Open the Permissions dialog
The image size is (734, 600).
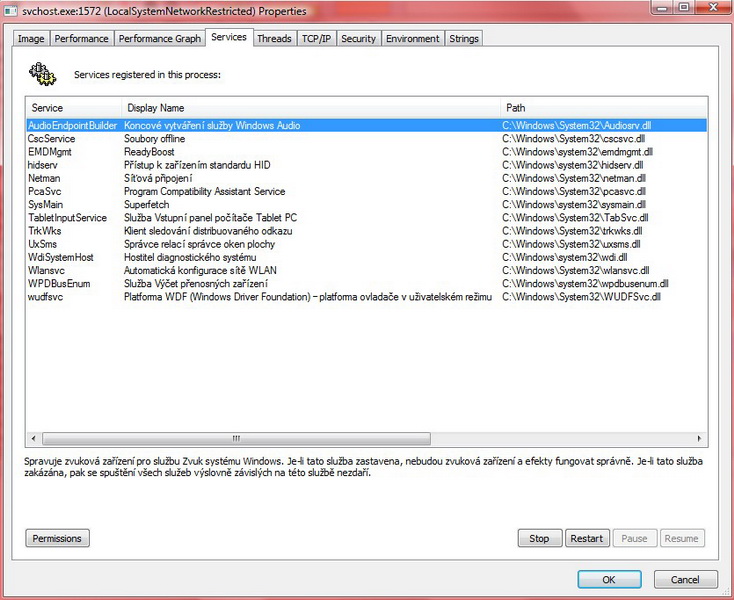[57, 538]
